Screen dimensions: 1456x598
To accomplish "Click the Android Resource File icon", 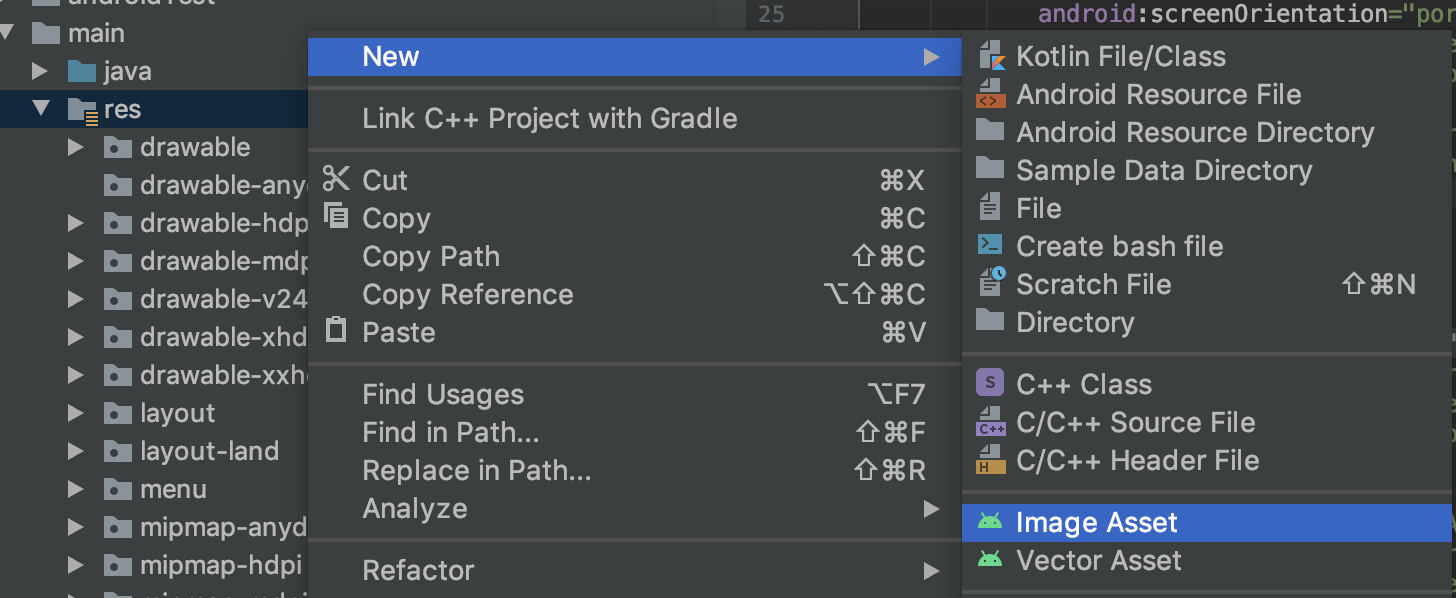I will (990, 94).
